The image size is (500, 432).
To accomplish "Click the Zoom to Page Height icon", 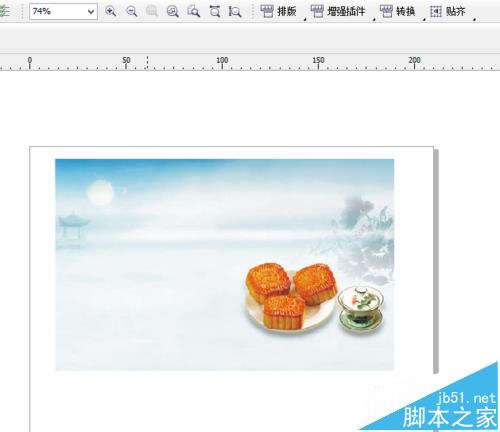I will click(235, 12).
